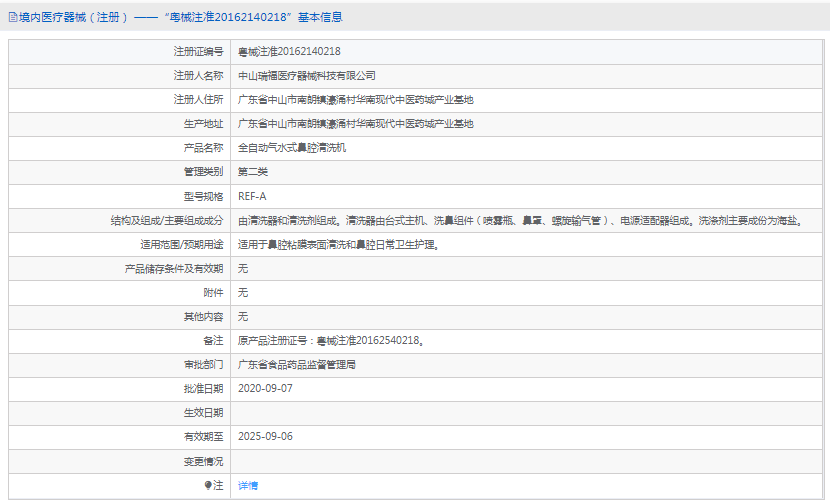
Task: Click the 生产地址 row label
Action: pos(203,124)
